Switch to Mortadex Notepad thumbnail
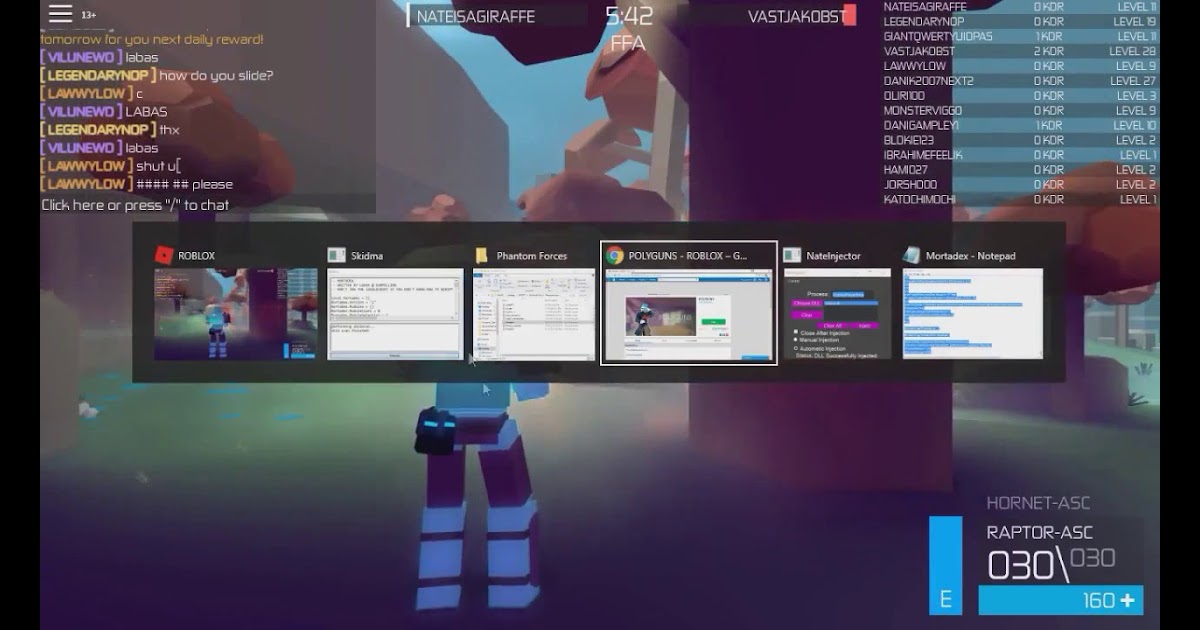The image size is (1200, 630). (x=973, y=314)
